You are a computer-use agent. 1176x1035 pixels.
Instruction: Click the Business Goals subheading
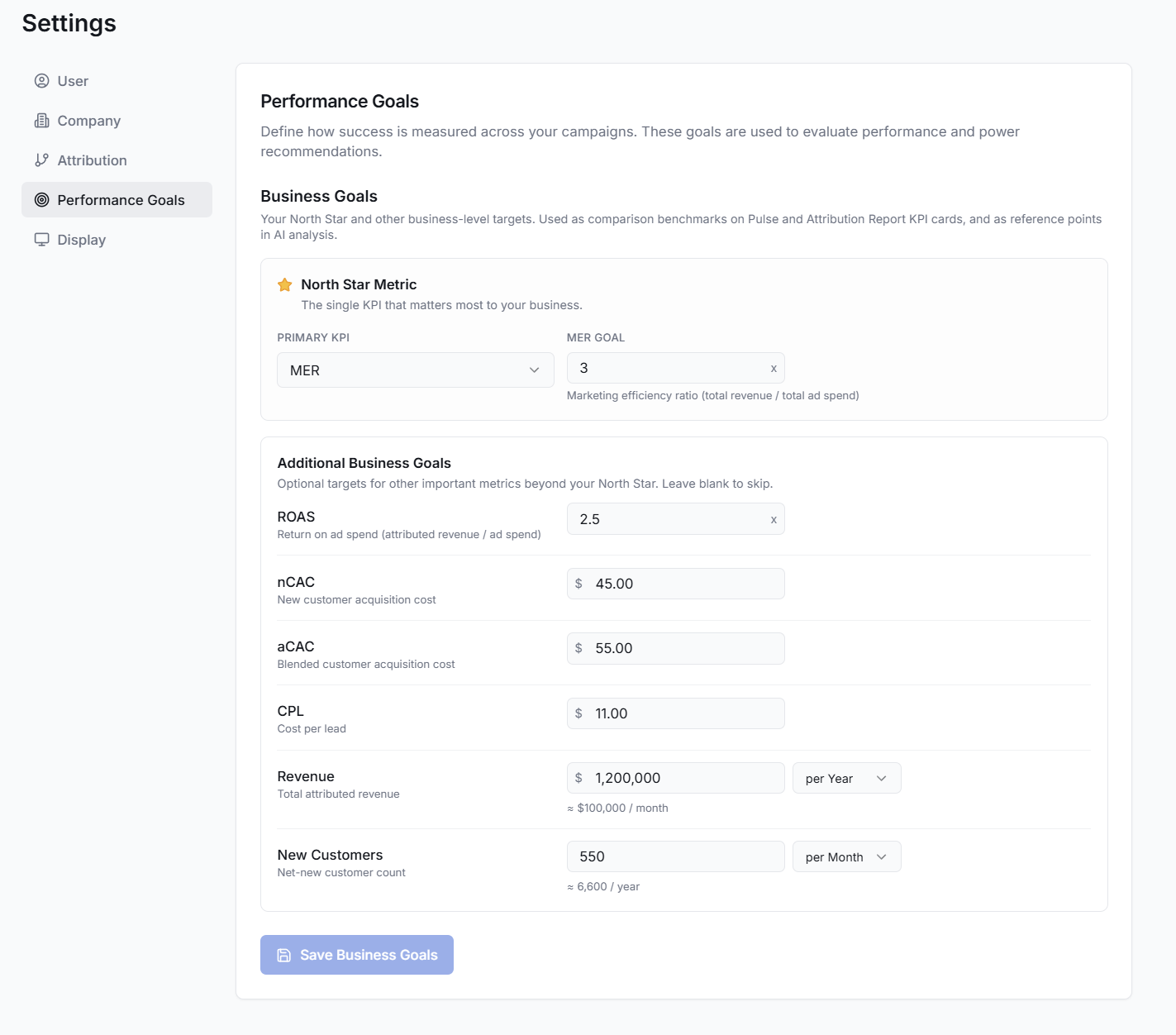tap(319, 196)
